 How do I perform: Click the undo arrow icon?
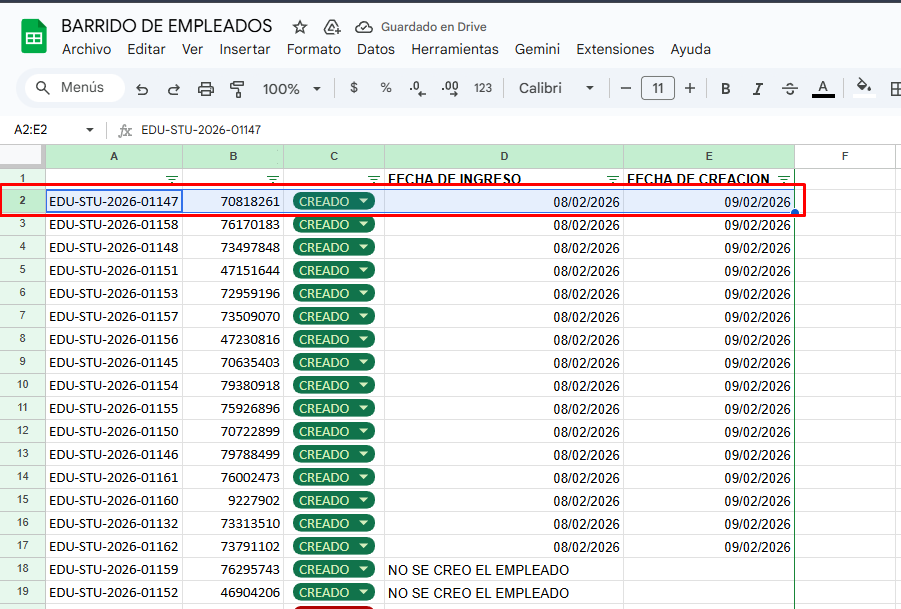point(142,89)
